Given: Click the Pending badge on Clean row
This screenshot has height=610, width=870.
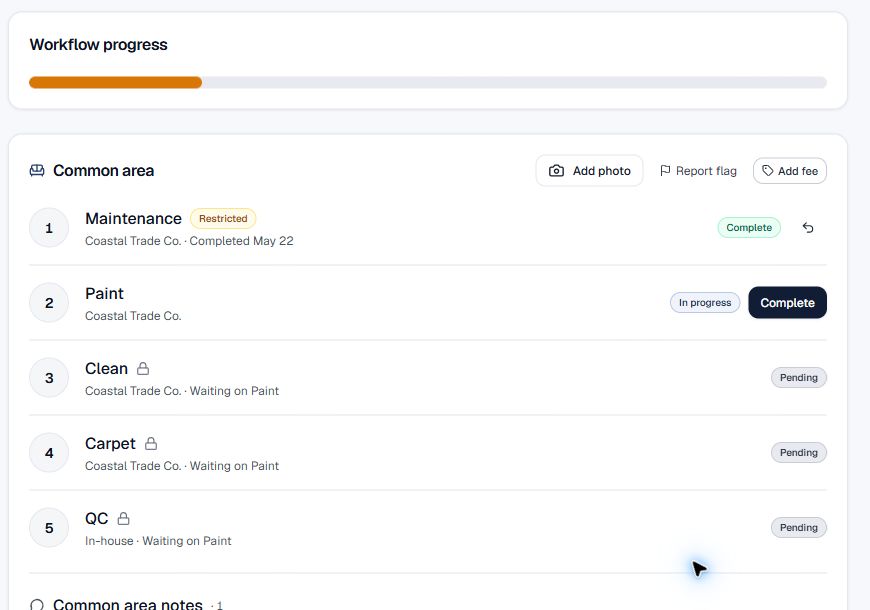Looking at the screenshot, I should click(798, 377).
